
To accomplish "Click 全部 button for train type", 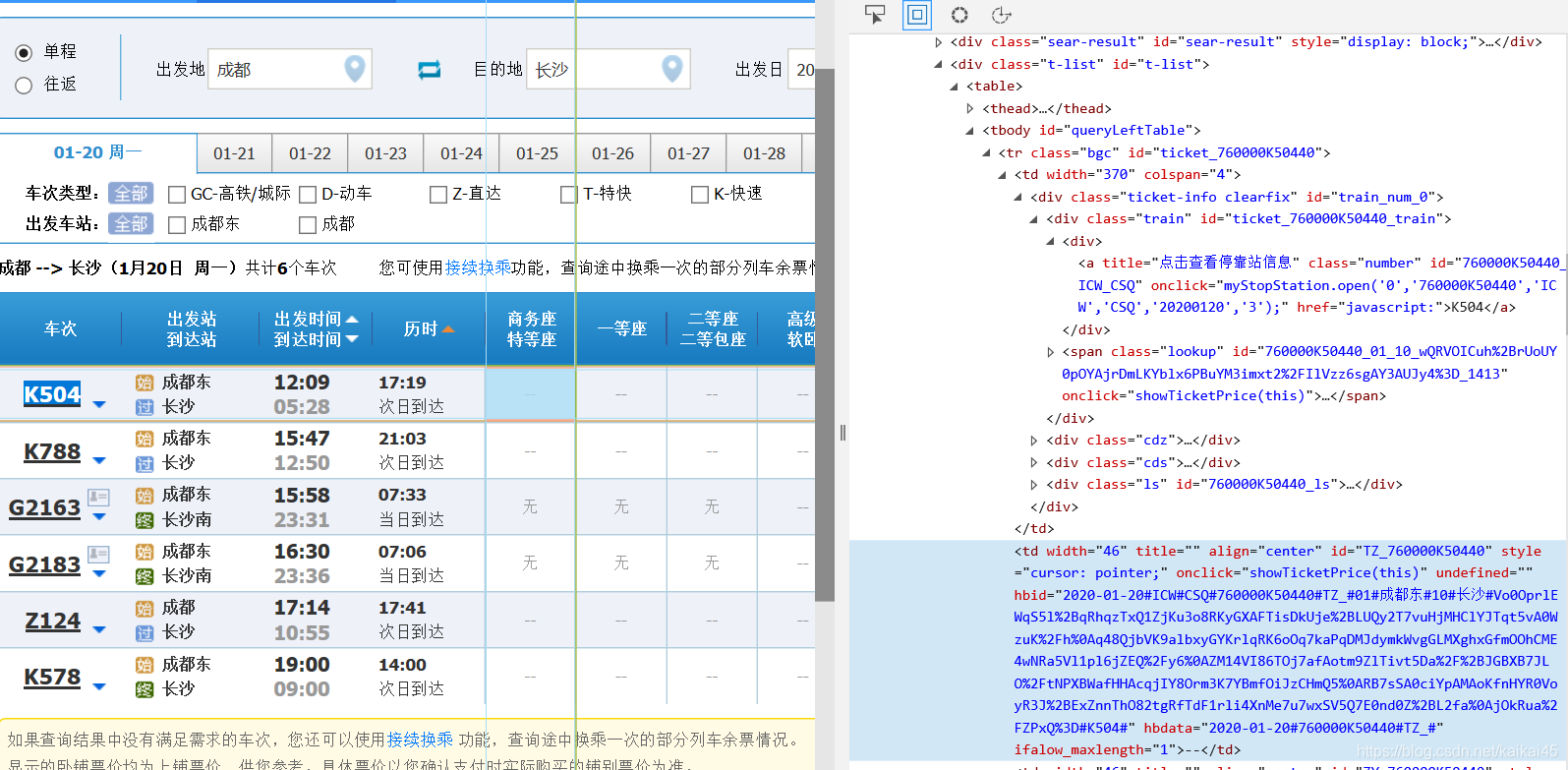I will 131,194.
